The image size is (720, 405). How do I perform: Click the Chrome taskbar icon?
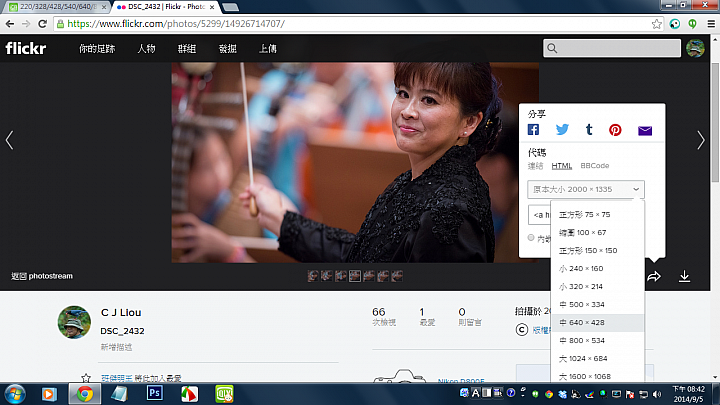84,394
